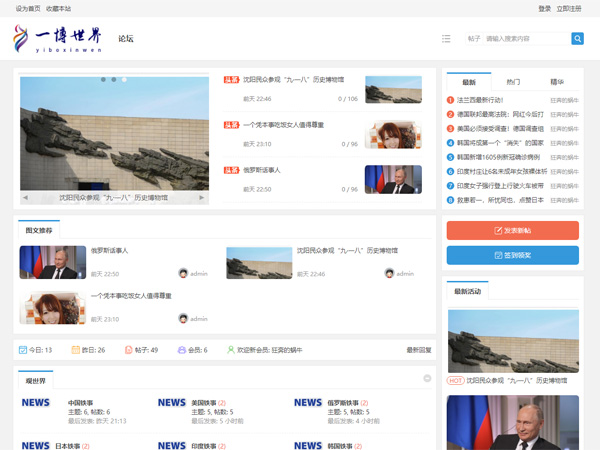Click the 发表新帖 orange button
The image size is (600, 450).
tap(513, 230)
